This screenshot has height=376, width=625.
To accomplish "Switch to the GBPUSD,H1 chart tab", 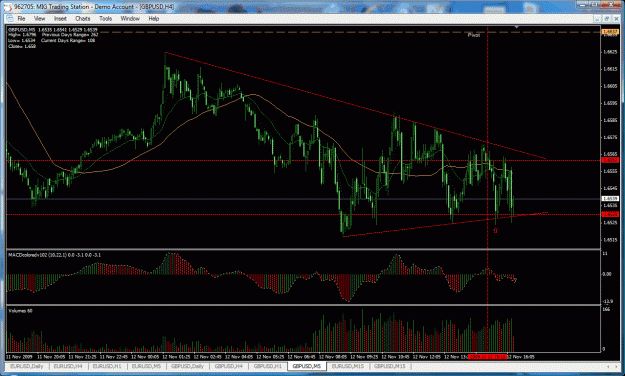I will click(x=267, y=366).
